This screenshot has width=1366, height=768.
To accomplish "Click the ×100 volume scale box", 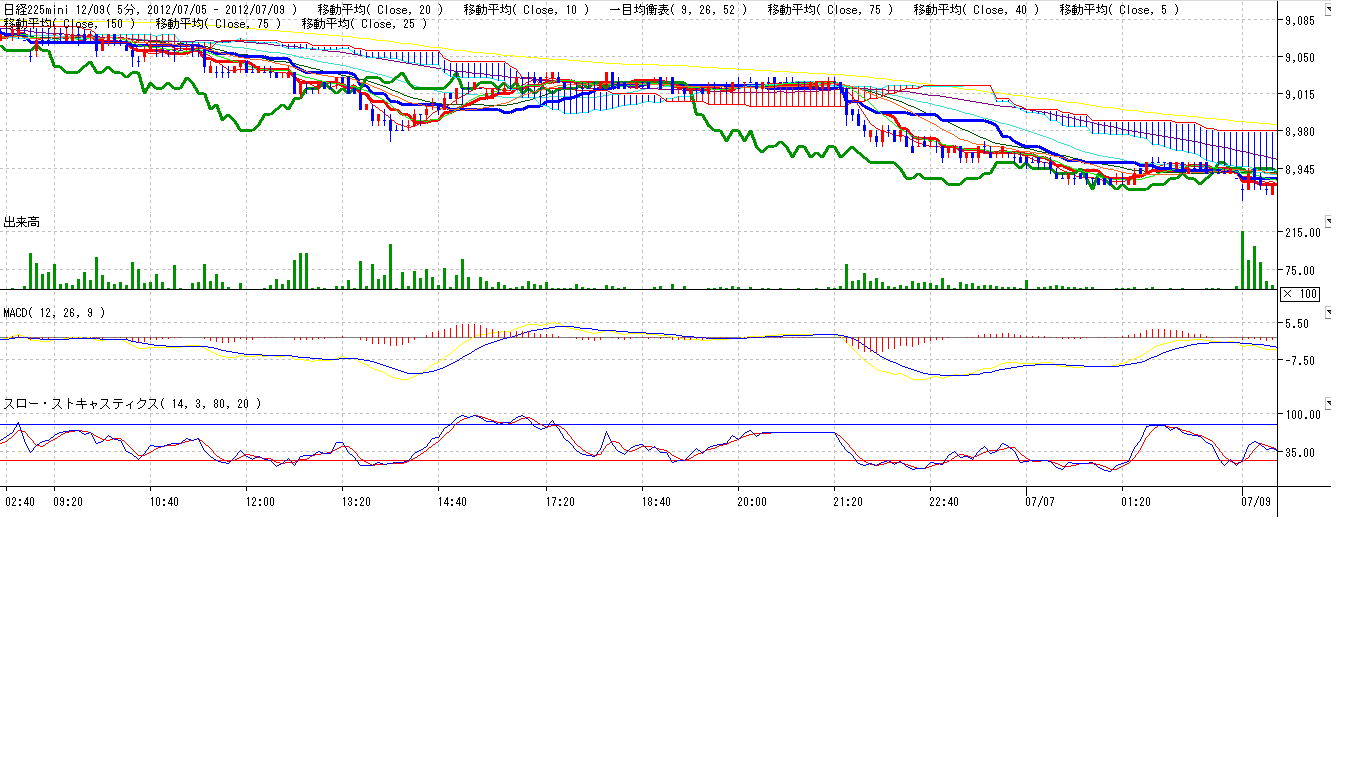I will pyautogui.click(x=1300, y=293).
